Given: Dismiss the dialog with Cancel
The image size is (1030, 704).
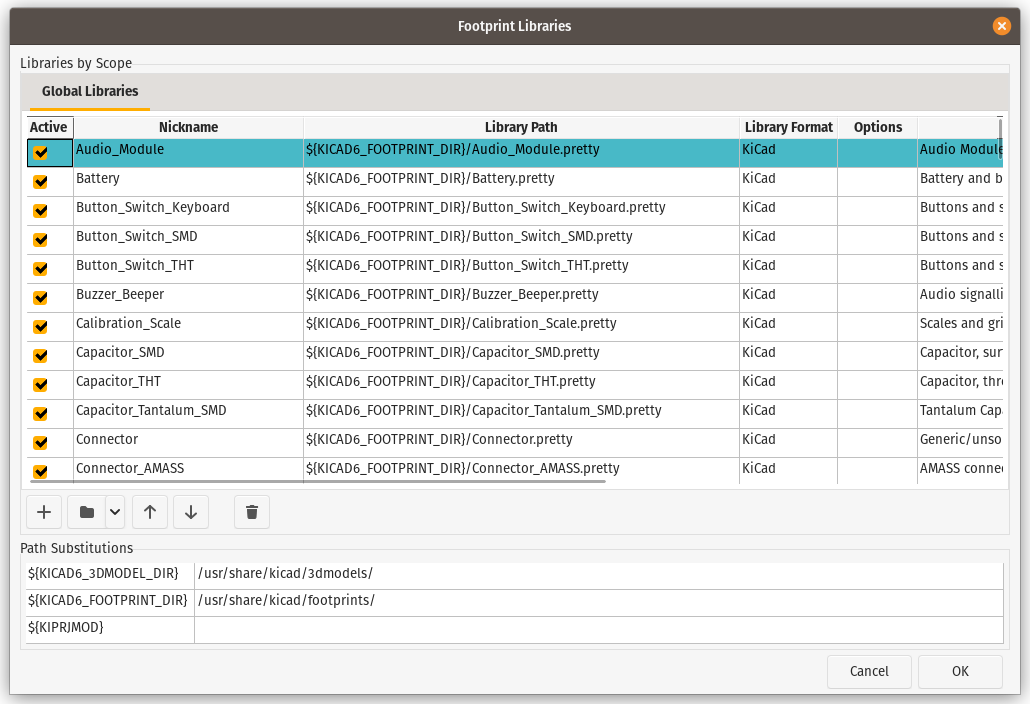Looking at the screenshot, I should [x=868, y=671].
